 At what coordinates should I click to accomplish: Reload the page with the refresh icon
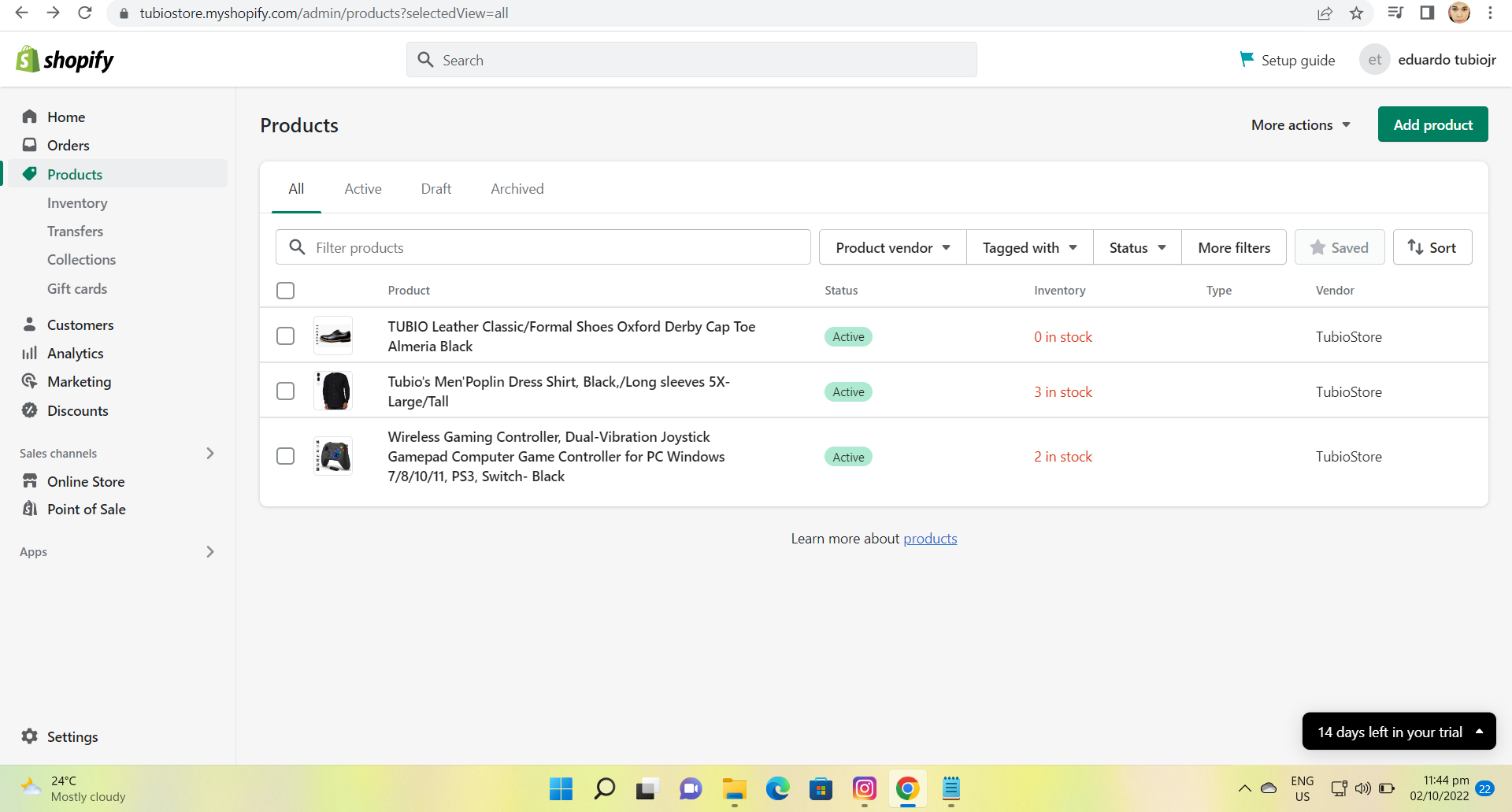point(85,13)
